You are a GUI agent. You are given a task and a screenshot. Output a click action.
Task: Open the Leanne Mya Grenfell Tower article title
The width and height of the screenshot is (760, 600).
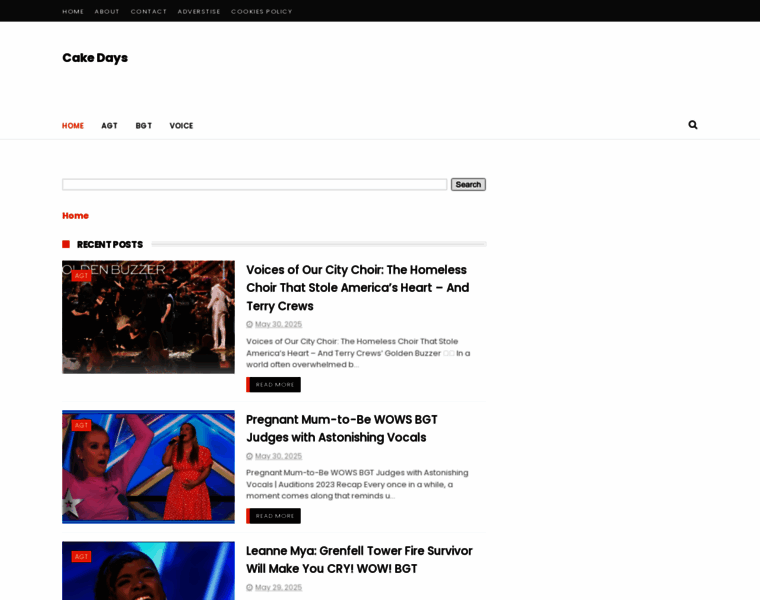click(x=359, y=560)
